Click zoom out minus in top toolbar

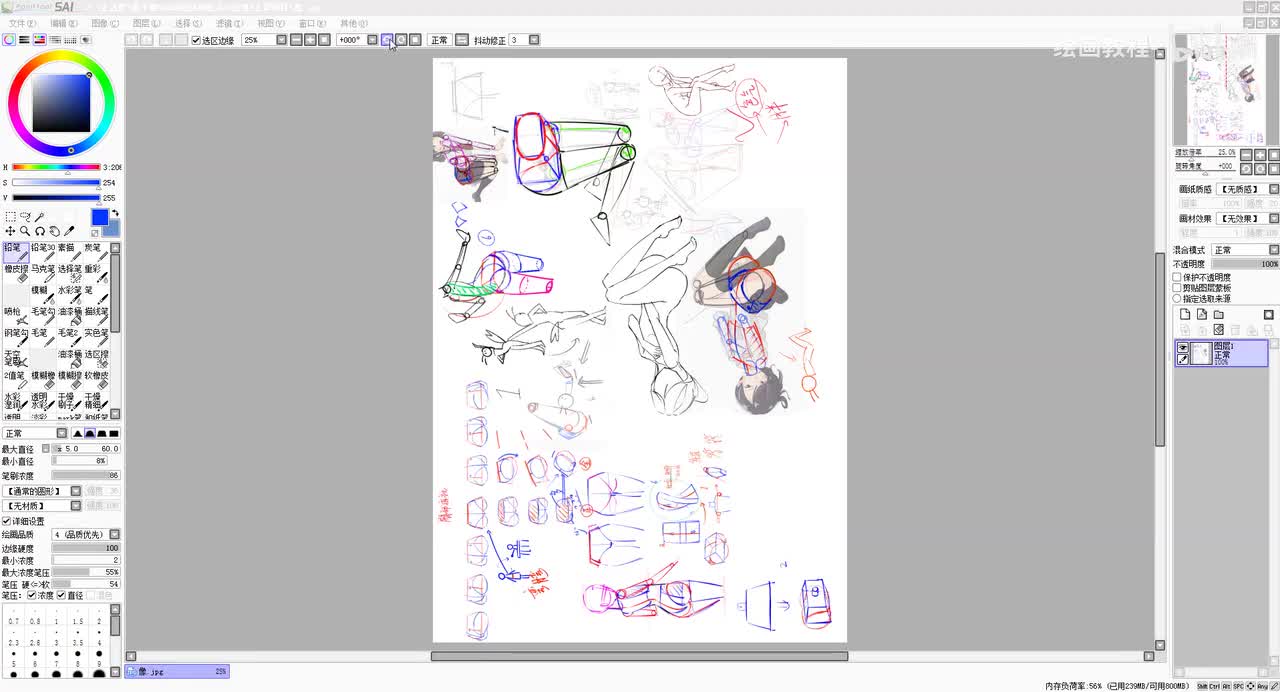point(296,40)
